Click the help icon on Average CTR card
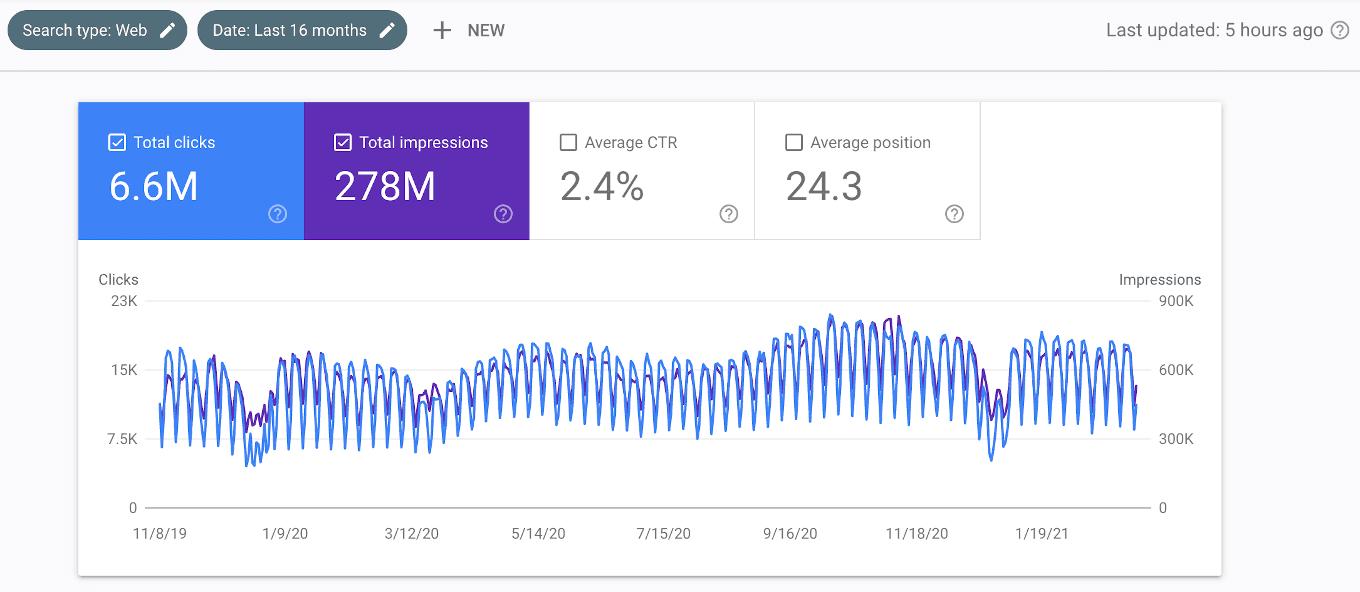1360x592 pixels. click(728, 214)
